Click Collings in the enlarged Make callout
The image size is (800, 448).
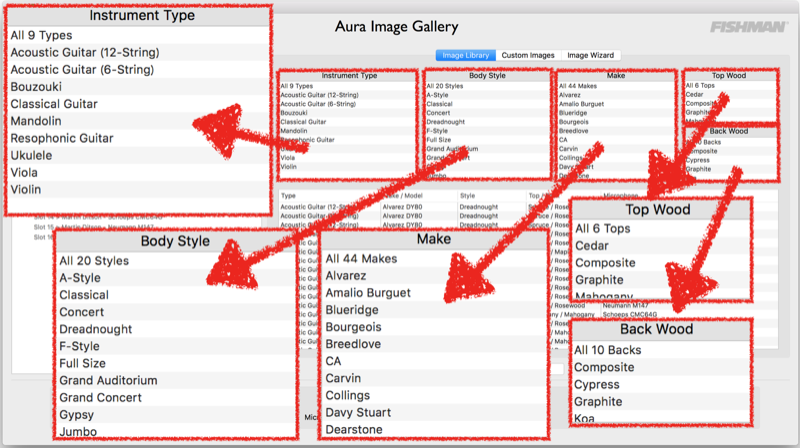click(347, 395)
